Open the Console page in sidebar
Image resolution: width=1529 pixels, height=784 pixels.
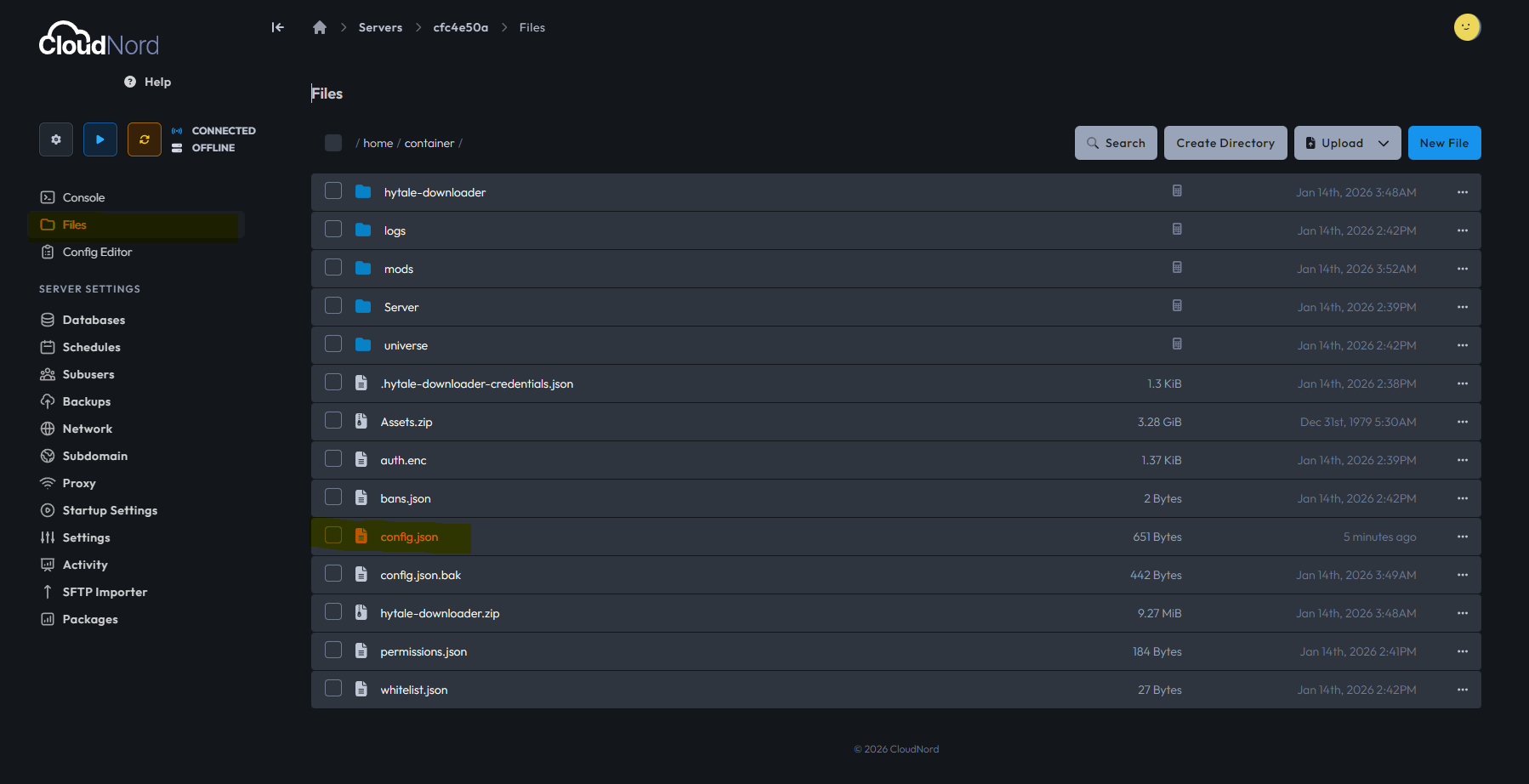point(83,197)
